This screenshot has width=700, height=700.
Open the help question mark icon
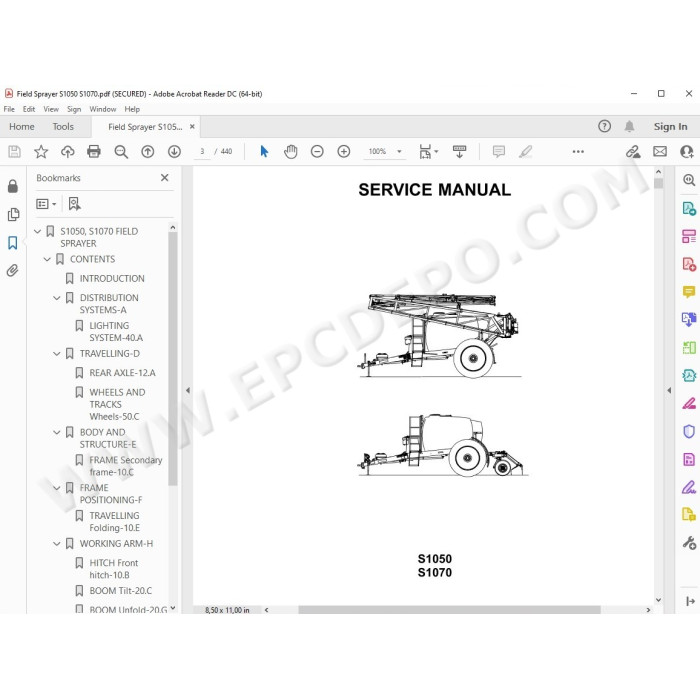coord(604,126)
